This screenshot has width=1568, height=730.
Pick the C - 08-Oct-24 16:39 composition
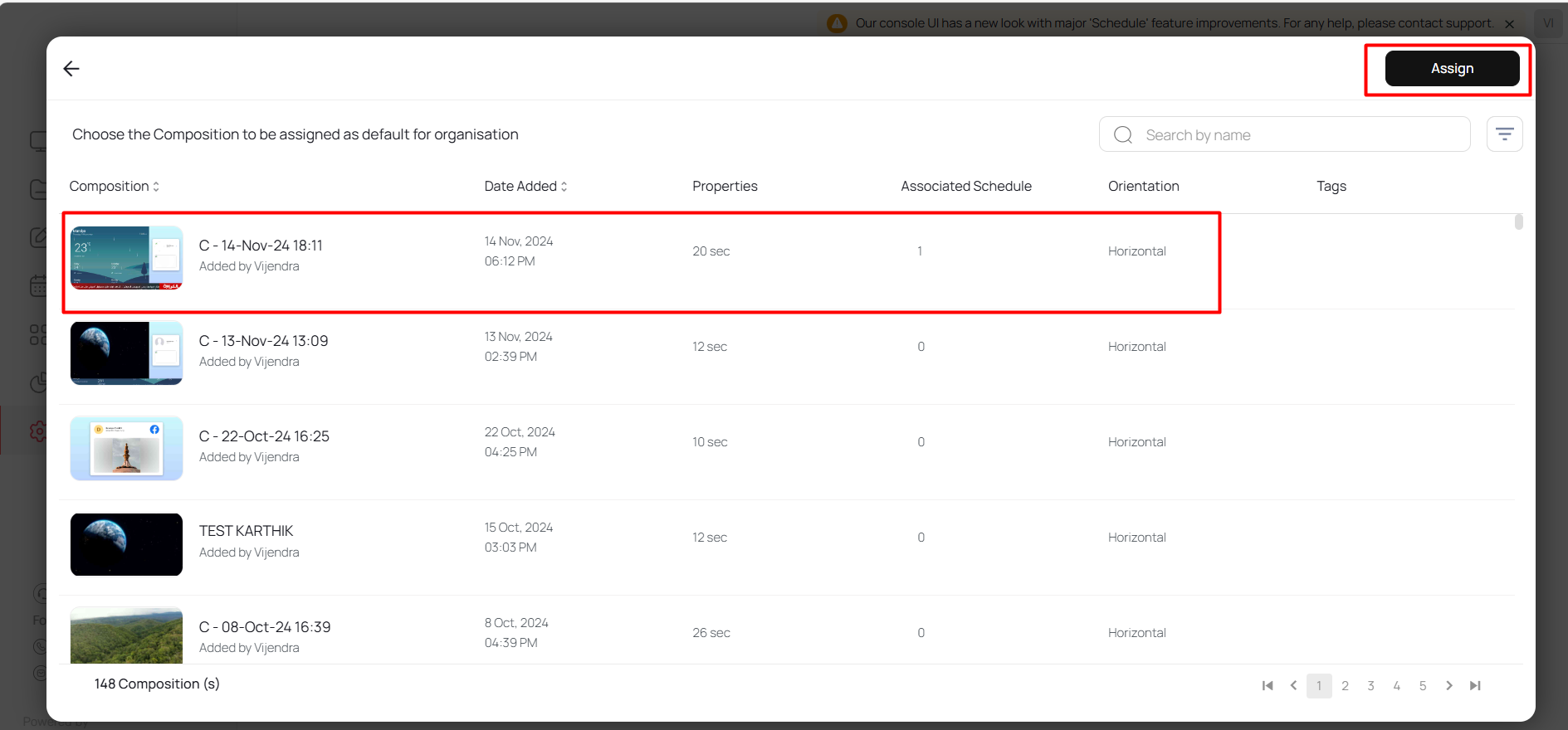click(x=264, y=627)
